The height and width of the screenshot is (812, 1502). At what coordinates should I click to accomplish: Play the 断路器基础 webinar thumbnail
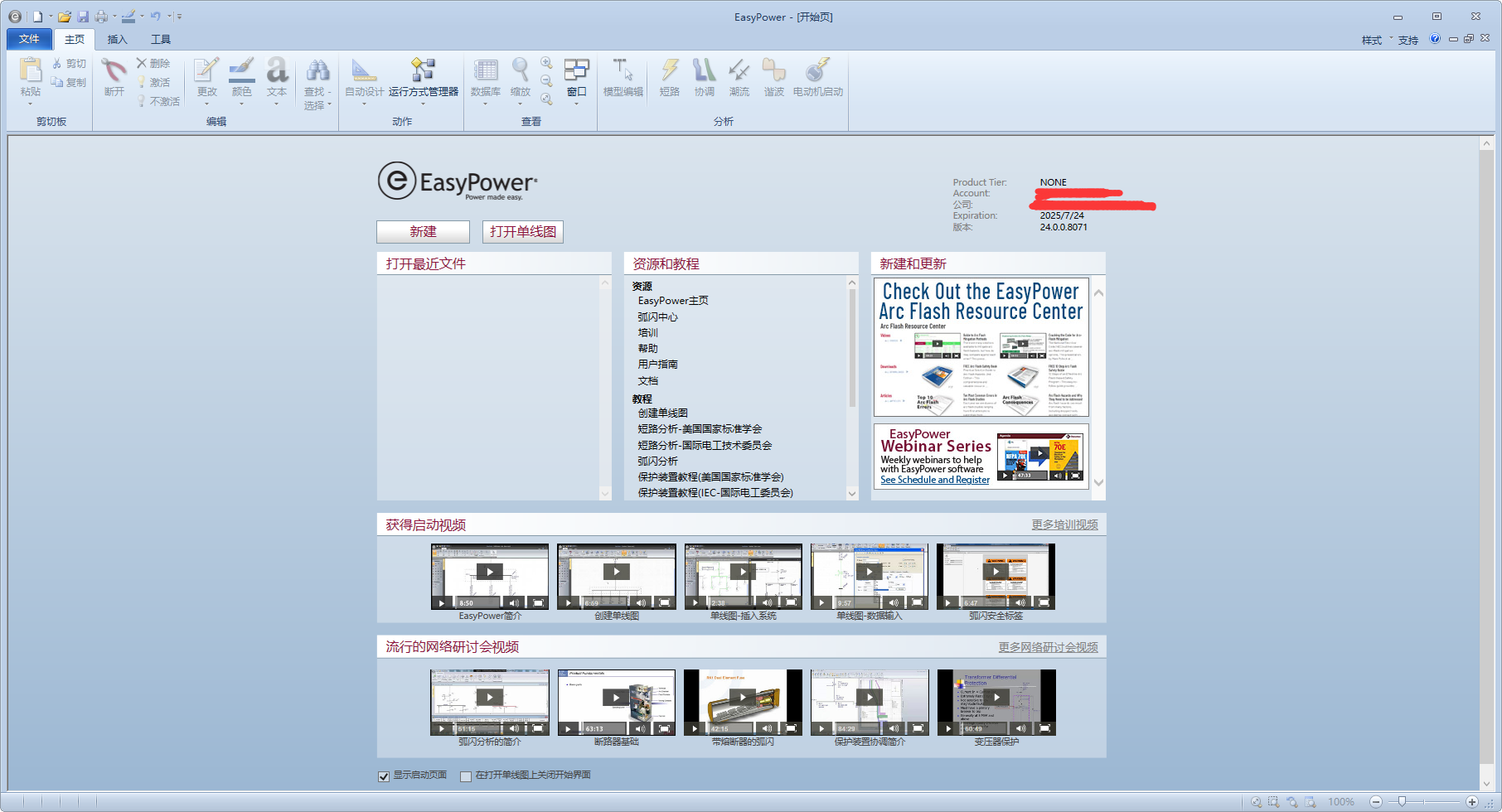pos(617,703)
